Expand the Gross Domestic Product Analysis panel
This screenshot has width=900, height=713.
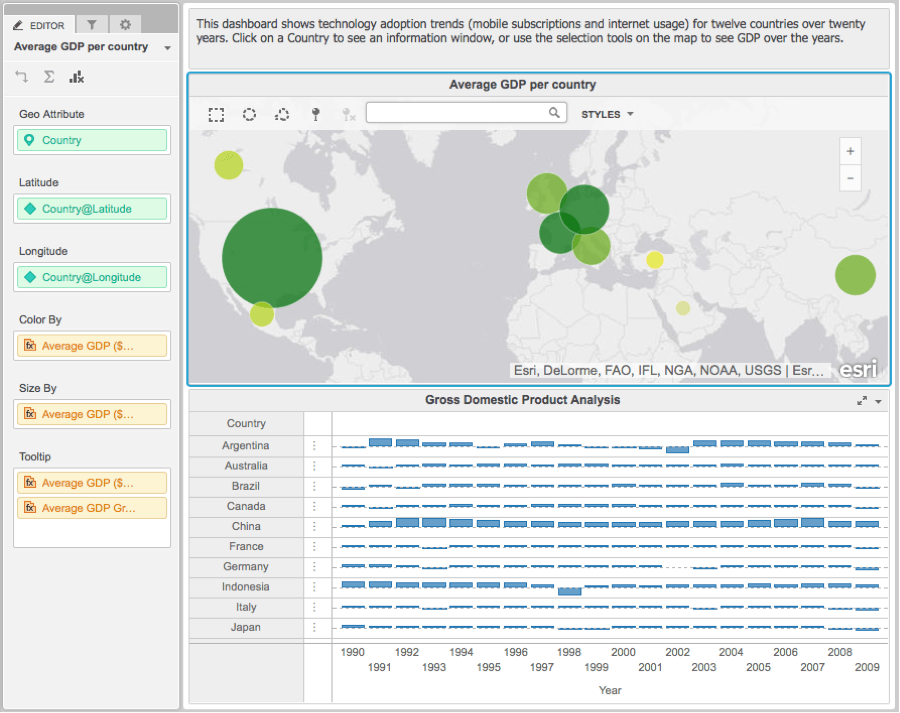coord(862,401)
